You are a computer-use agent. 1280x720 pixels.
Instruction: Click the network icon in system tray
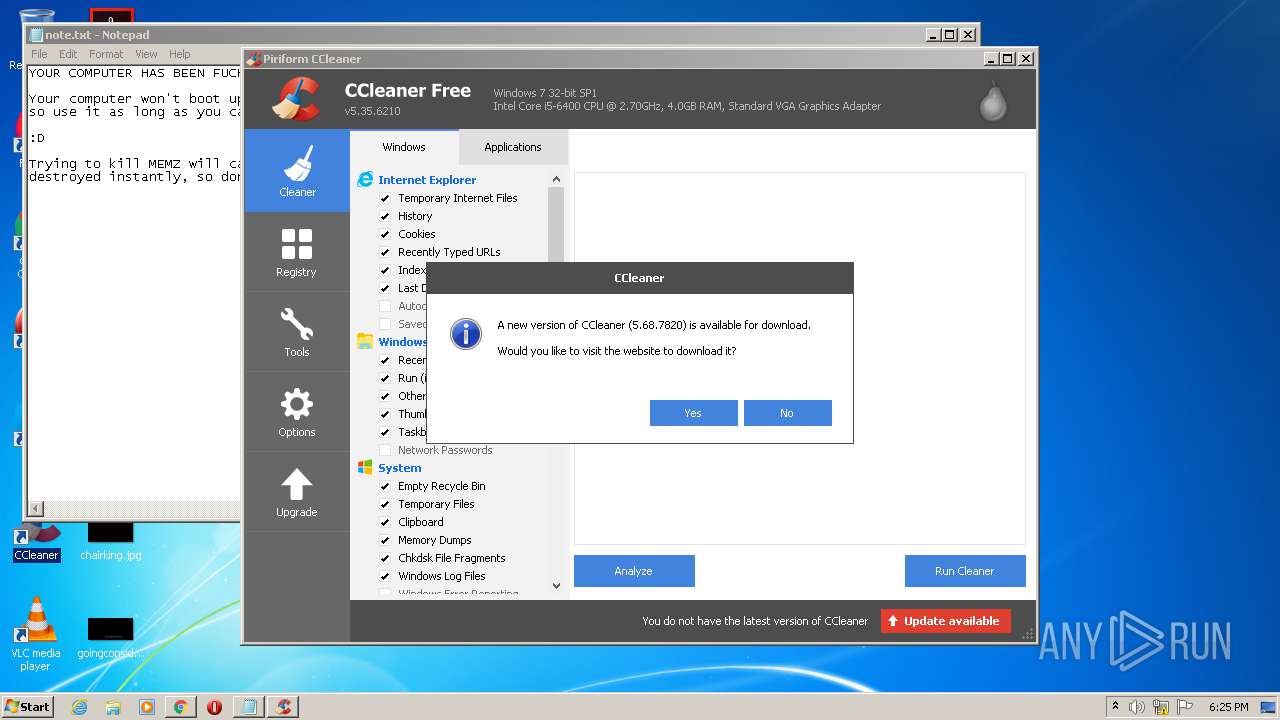tap(1161, 707)
